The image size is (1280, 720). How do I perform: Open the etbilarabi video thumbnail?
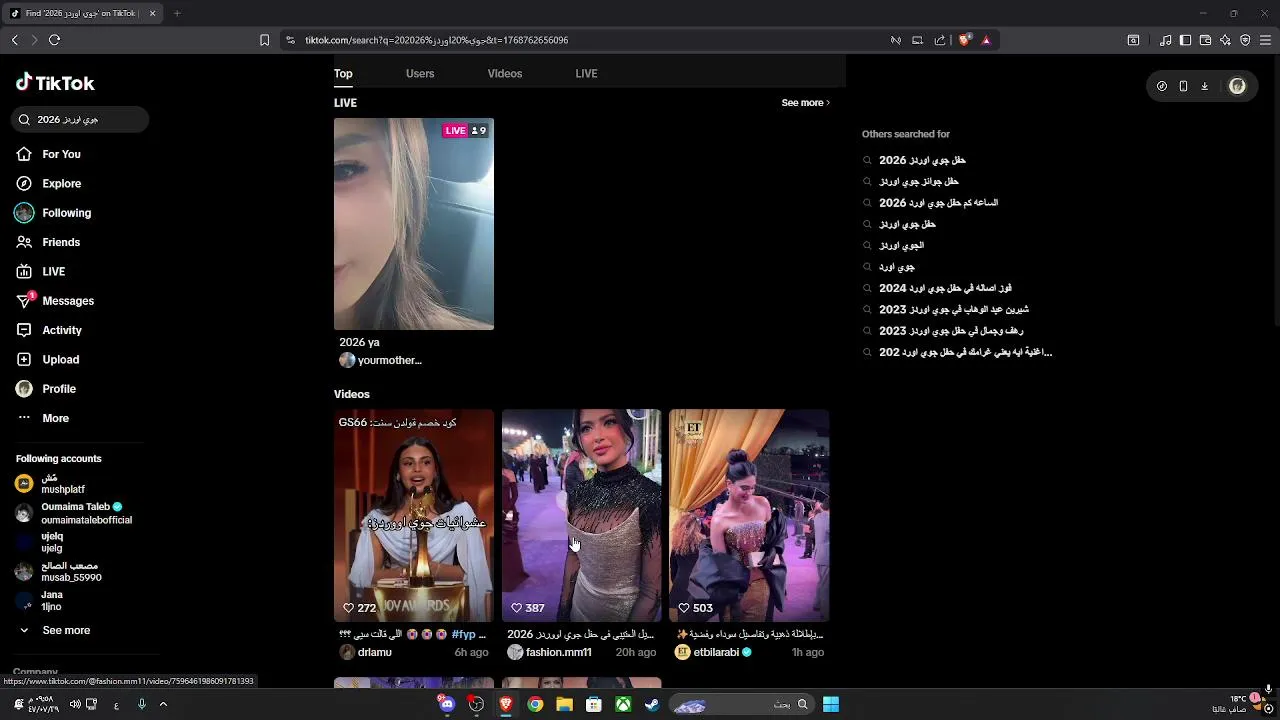[749, 515]
